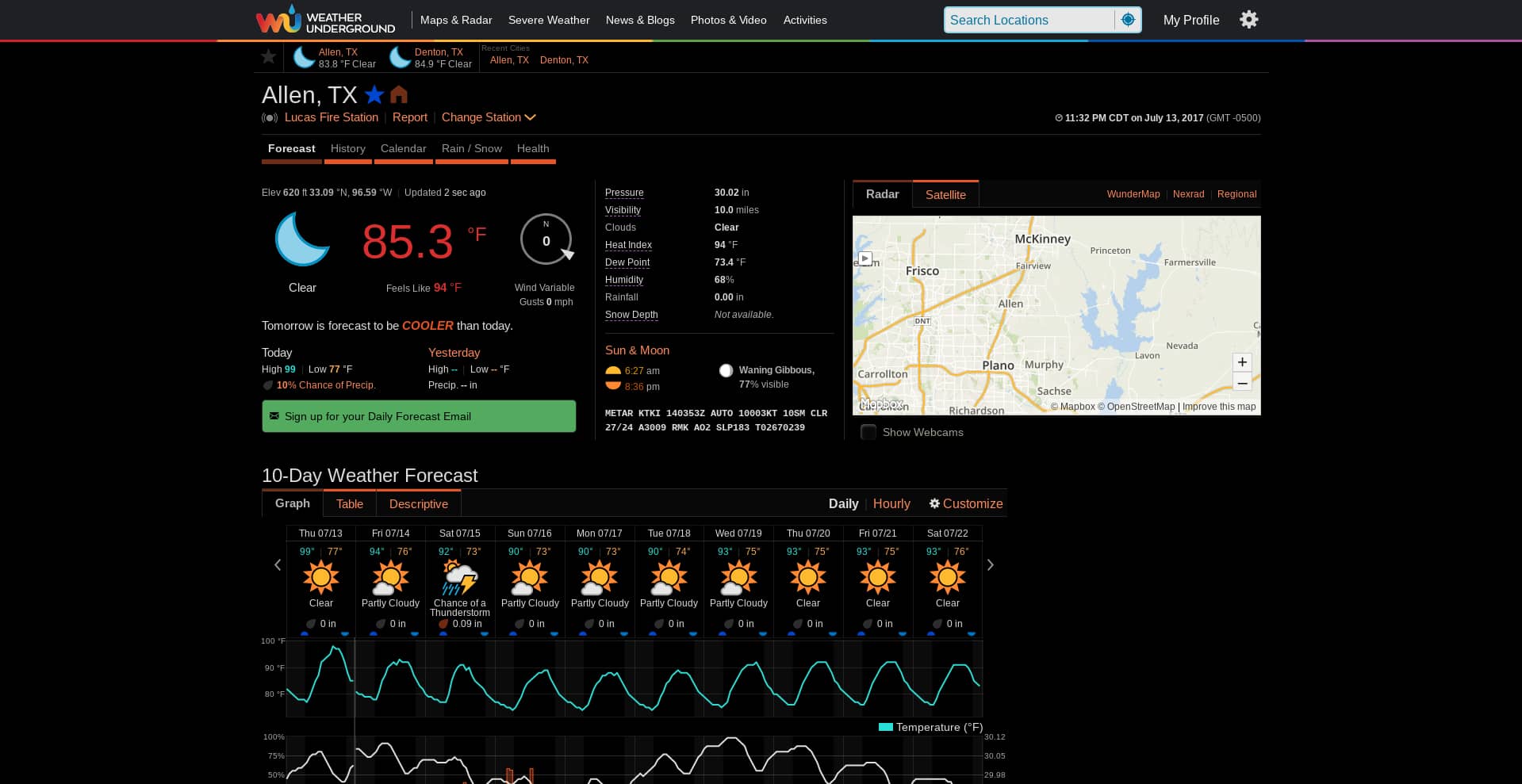The width and height of the screenshot is (1522, 784).
Task: Open the settings gear menu
Action: pyautogui.click(x=1248, y=20)
